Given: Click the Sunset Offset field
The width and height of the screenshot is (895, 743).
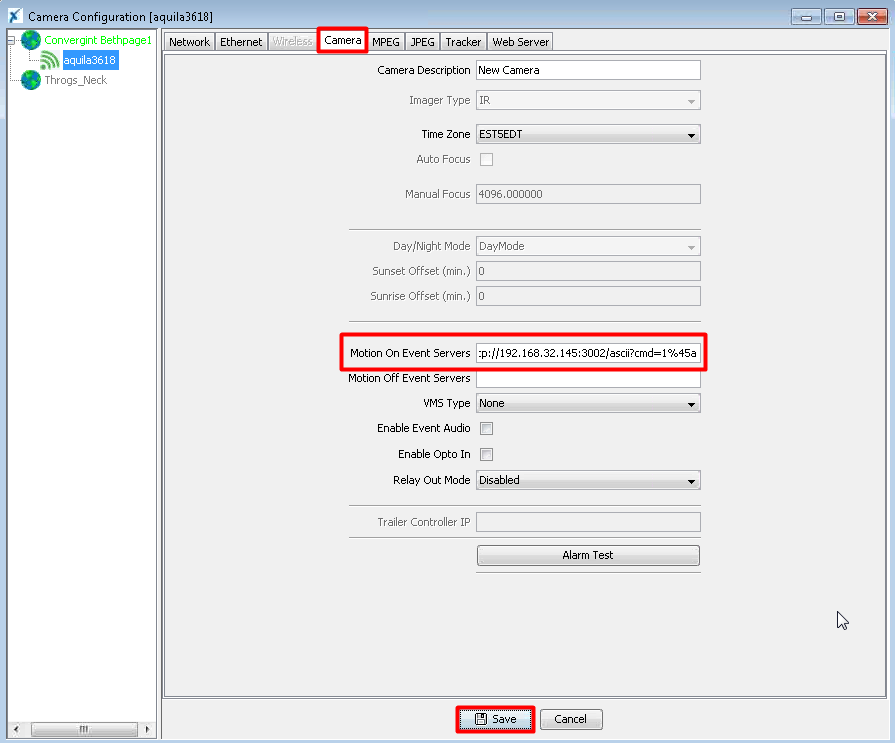Looking at the screenshot, I should [x=588, y=271].
